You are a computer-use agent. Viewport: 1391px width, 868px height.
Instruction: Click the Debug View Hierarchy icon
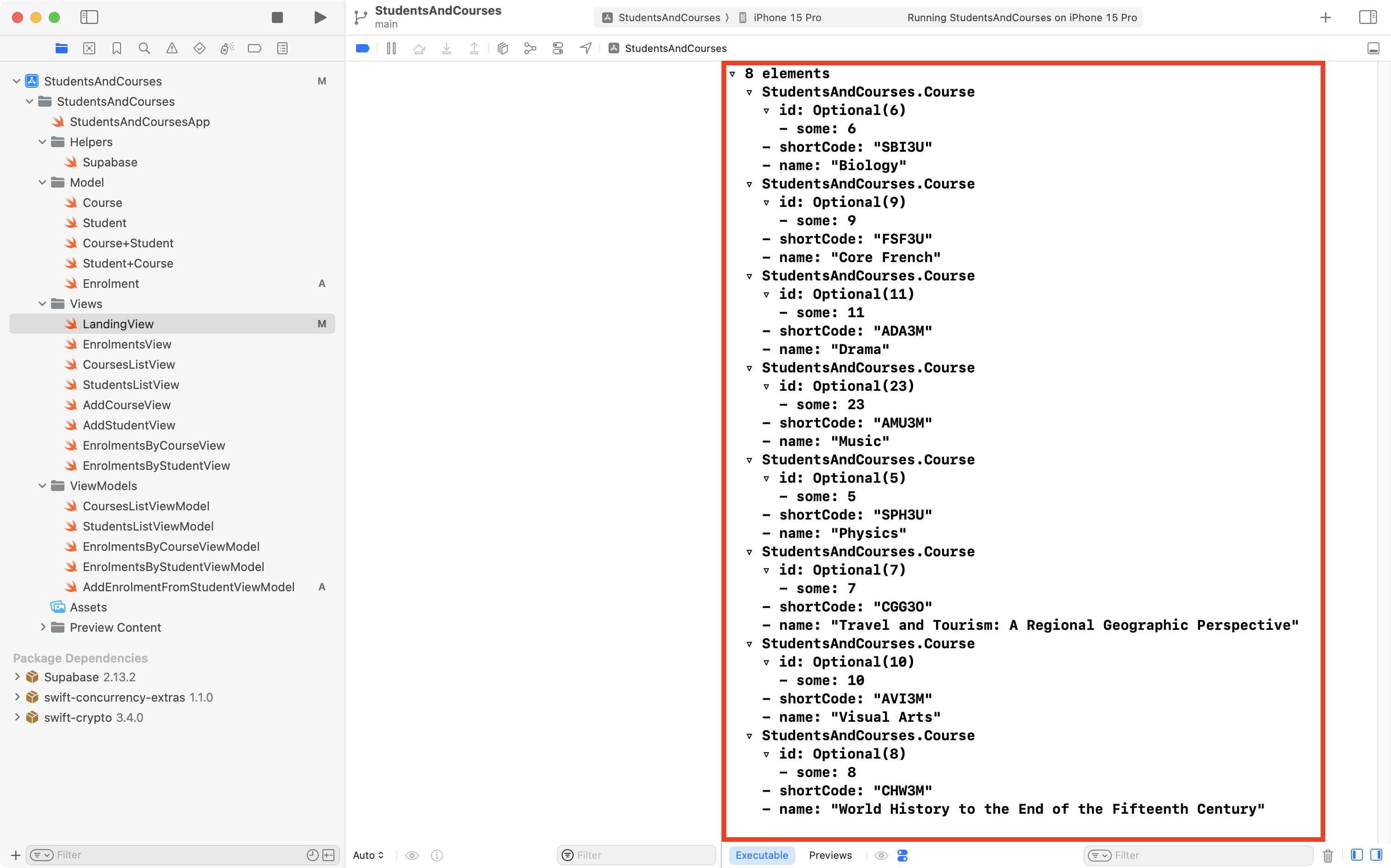(502, 48)
